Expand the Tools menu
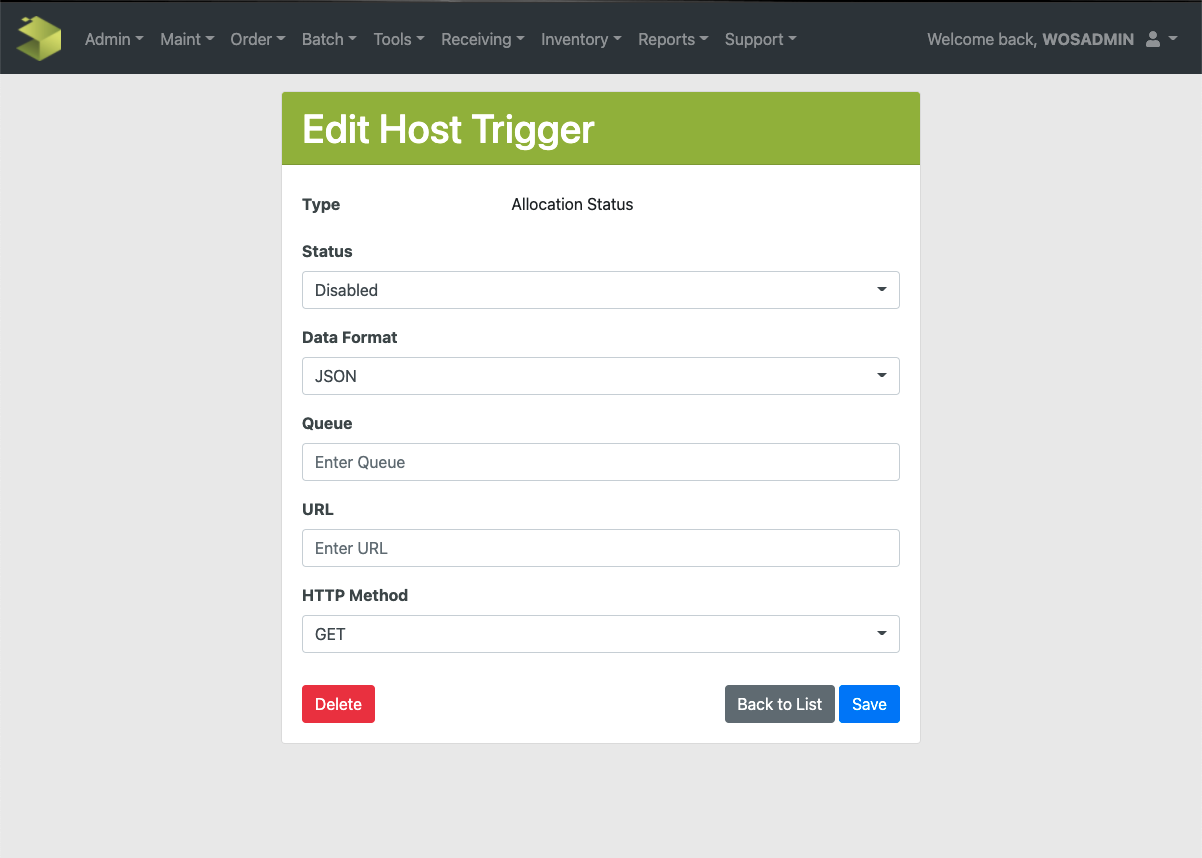Image resolution: width=1202 pixels, height=858 pixels. pyautogui.click(x=398, y=39)
